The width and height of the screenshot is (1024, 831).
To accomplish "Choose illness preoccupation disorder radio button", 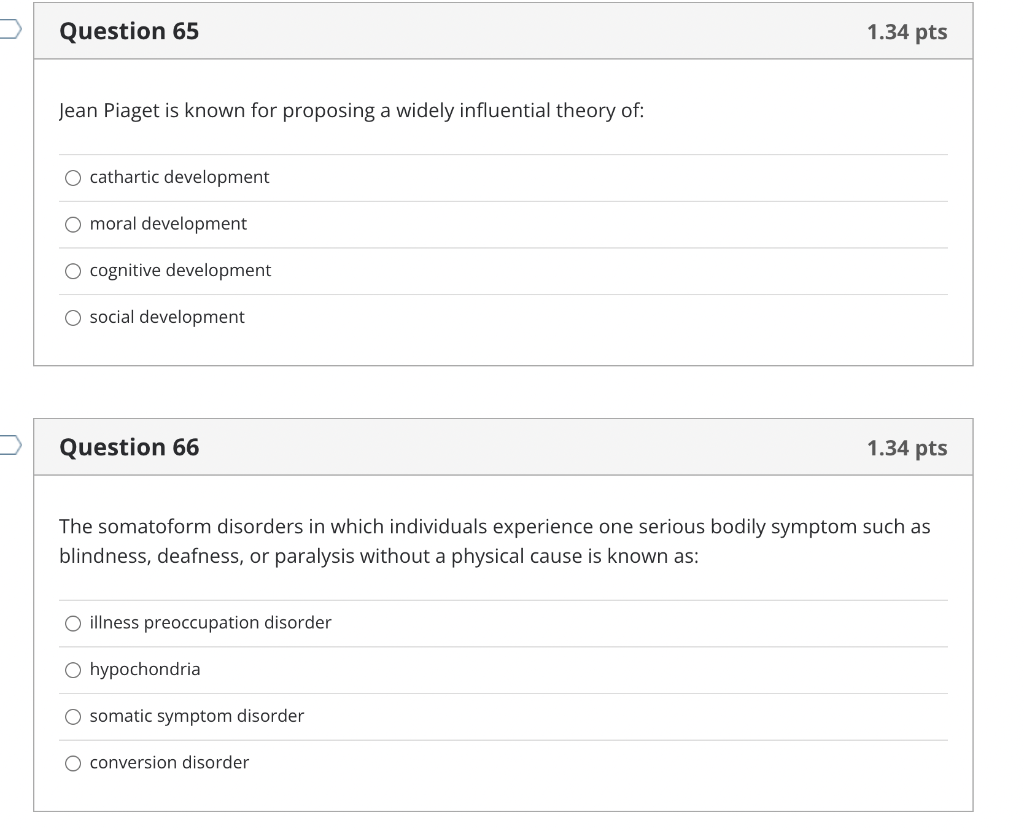I will tap(73, 623).
